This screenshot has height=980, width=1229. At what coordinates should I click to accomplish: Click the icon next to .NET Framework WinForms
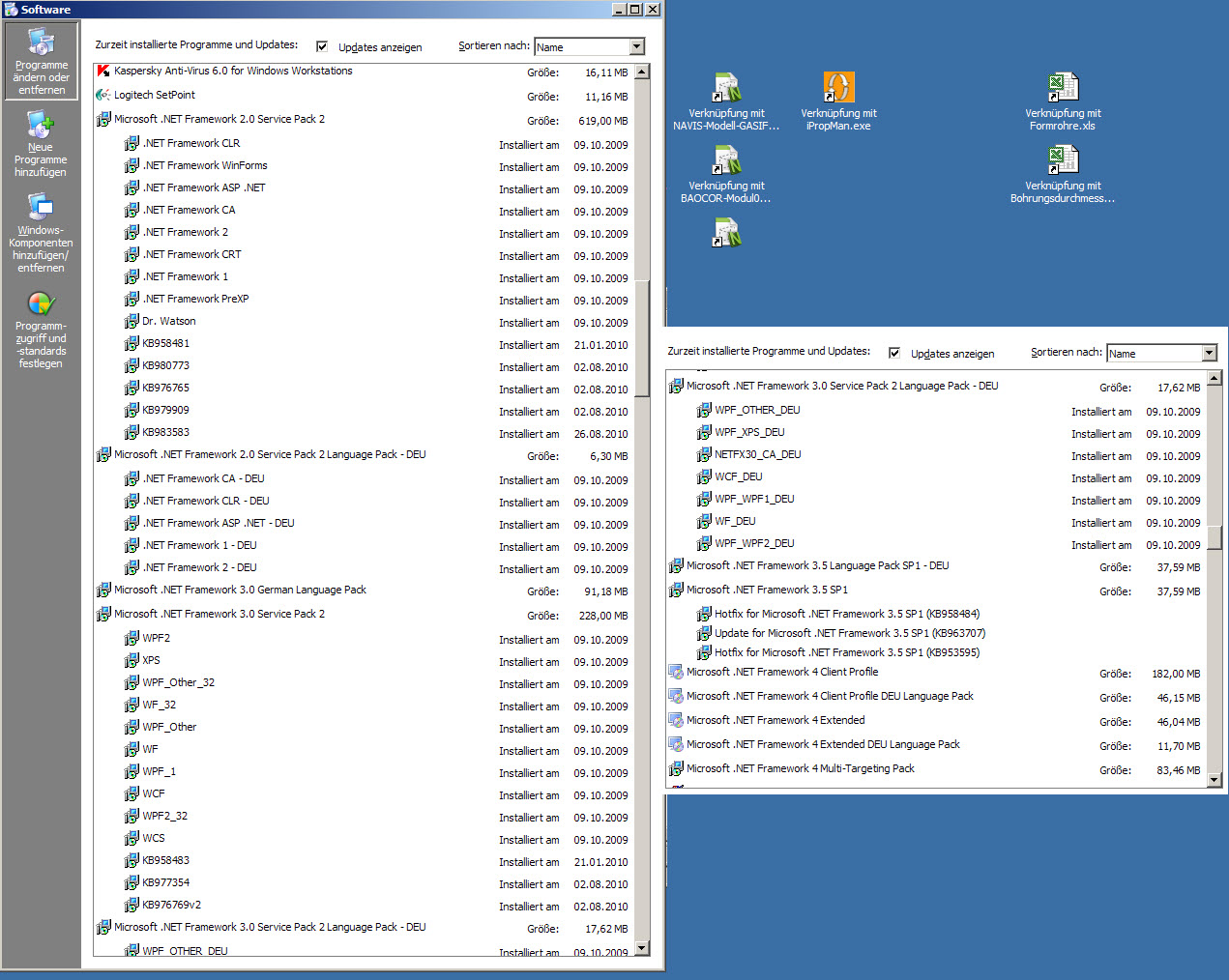point(132,166)
